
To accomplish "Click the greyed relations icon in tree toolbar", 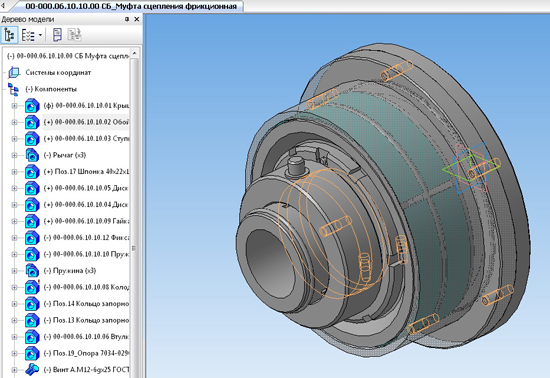I will point(74,35).
